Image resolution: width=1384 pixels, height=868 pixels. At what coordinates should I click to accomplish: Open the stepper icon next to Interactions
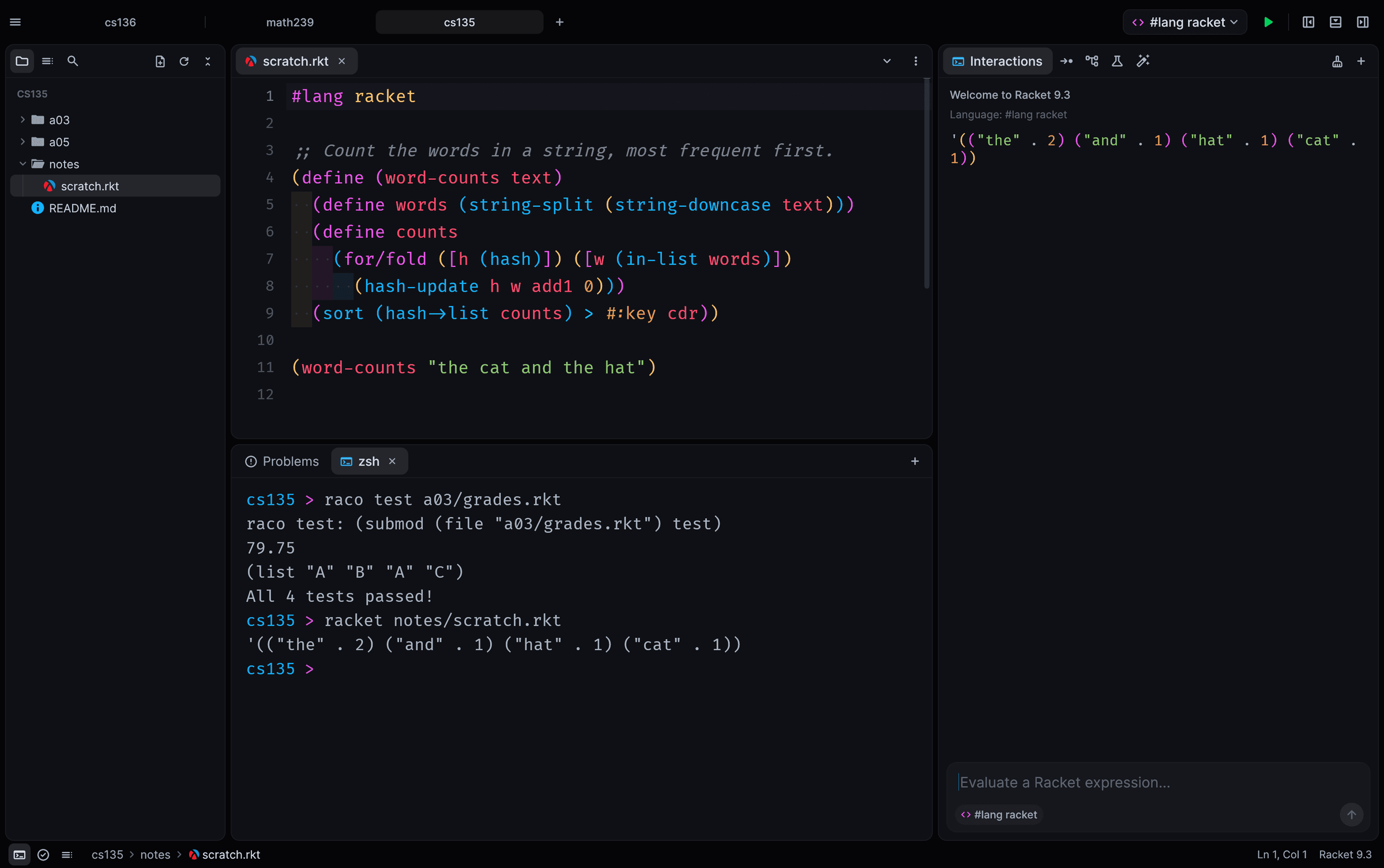(x=1066, y=61)
